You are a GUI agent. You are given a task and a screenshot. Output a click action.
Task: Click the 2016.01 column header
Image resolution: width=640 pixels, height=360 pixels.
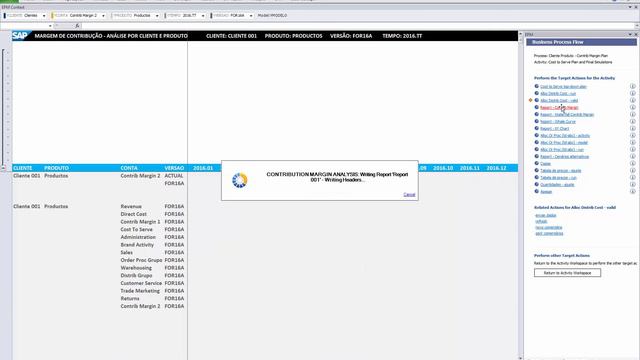click(203, 168)
